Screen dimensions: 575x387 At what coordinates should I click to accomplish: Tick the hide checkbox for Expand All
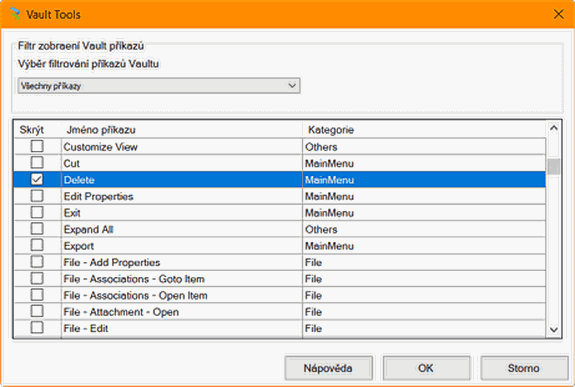pos(37,229)
